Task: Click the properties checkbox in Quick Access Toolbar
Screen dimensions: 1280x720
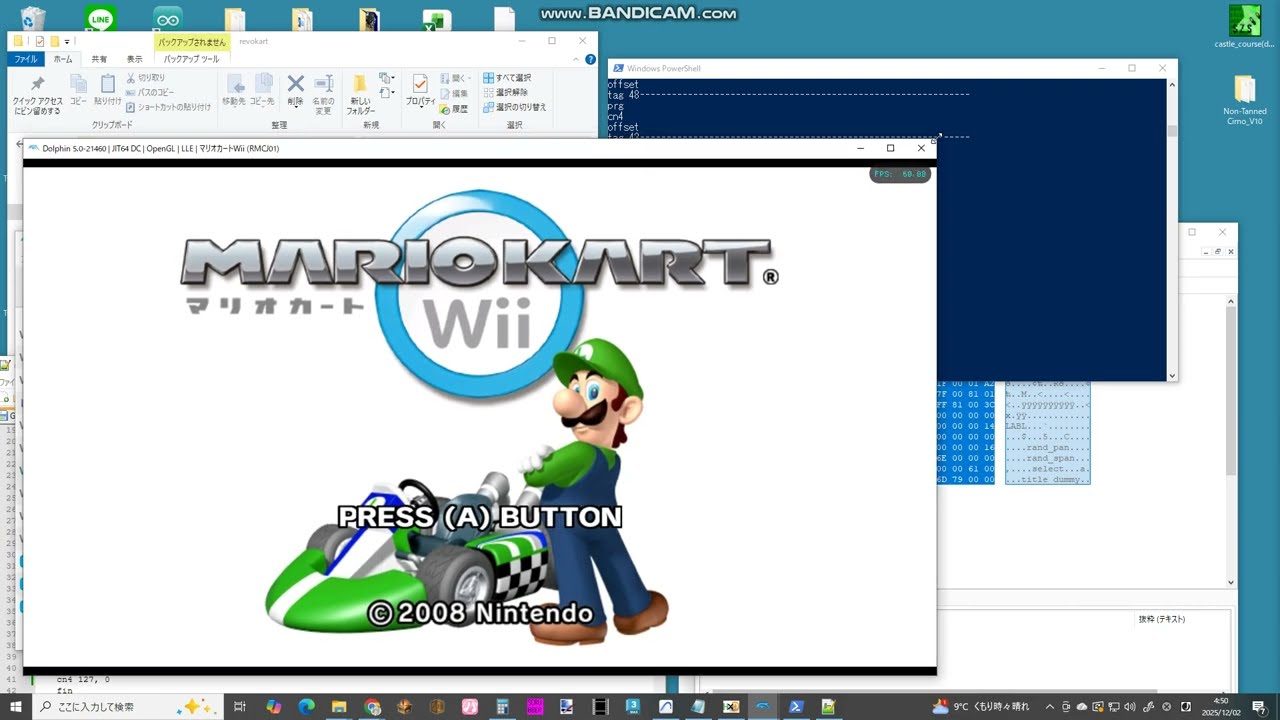Action: tap(40, 41)
